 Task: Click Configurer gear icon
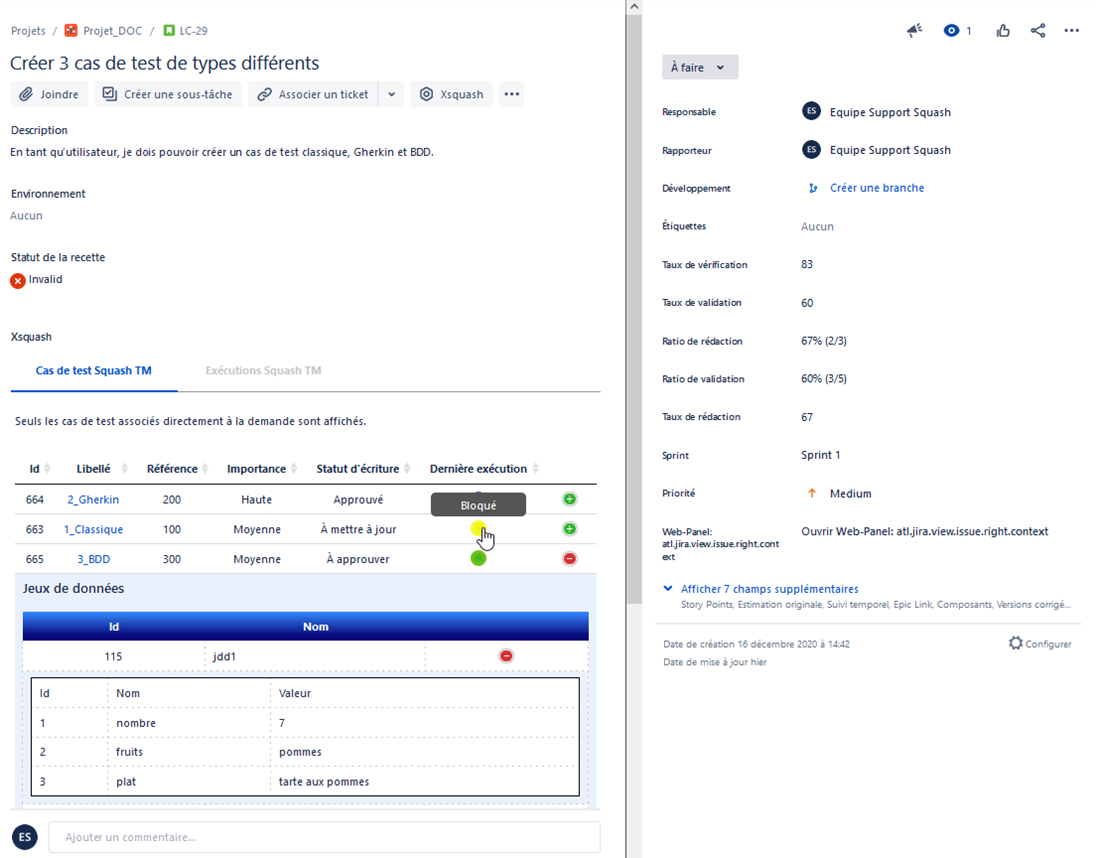pyautogui.click(x=1015, y=644)
